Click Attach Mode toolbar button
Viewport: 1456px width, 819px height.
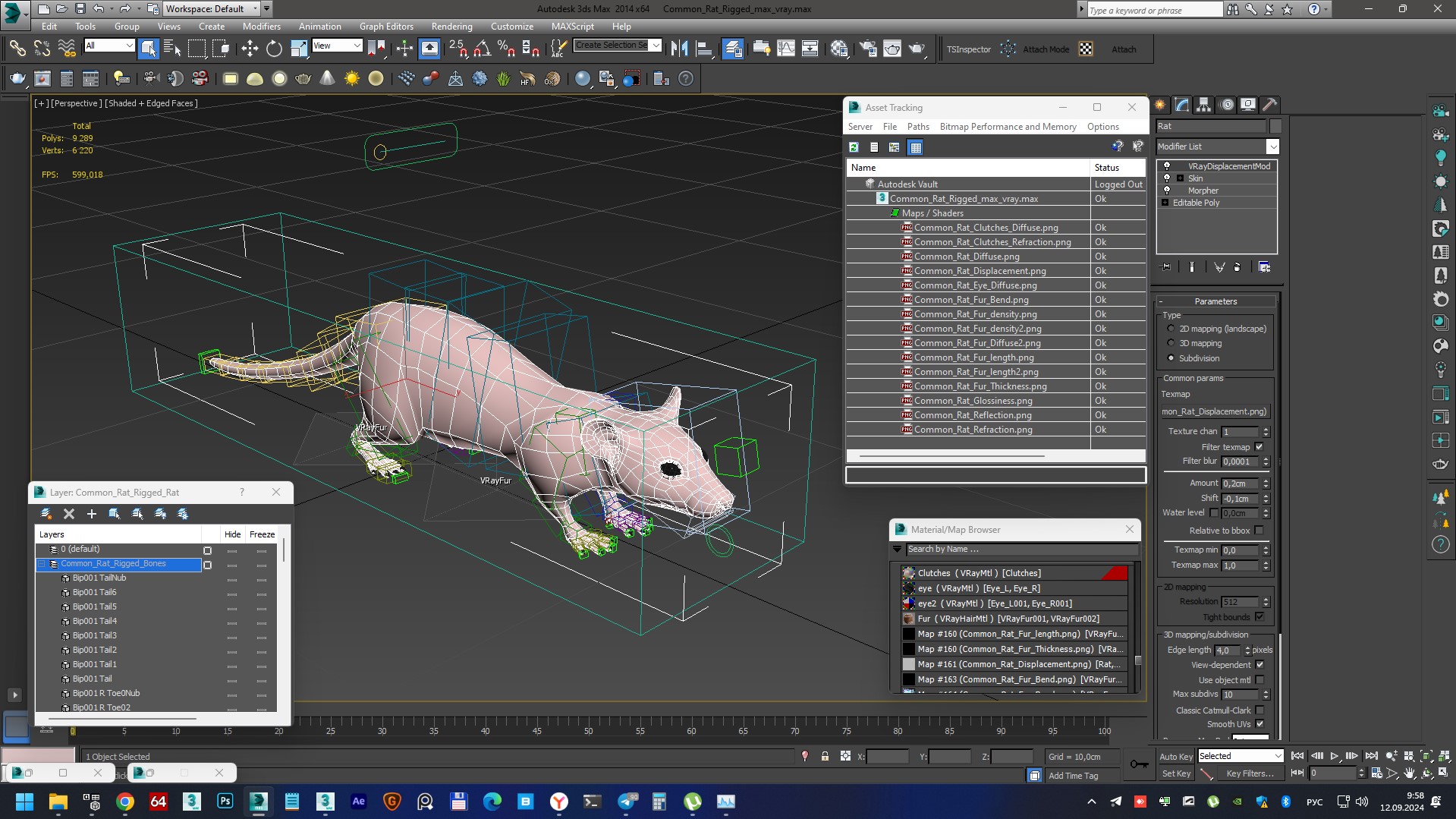point(1046,49)
